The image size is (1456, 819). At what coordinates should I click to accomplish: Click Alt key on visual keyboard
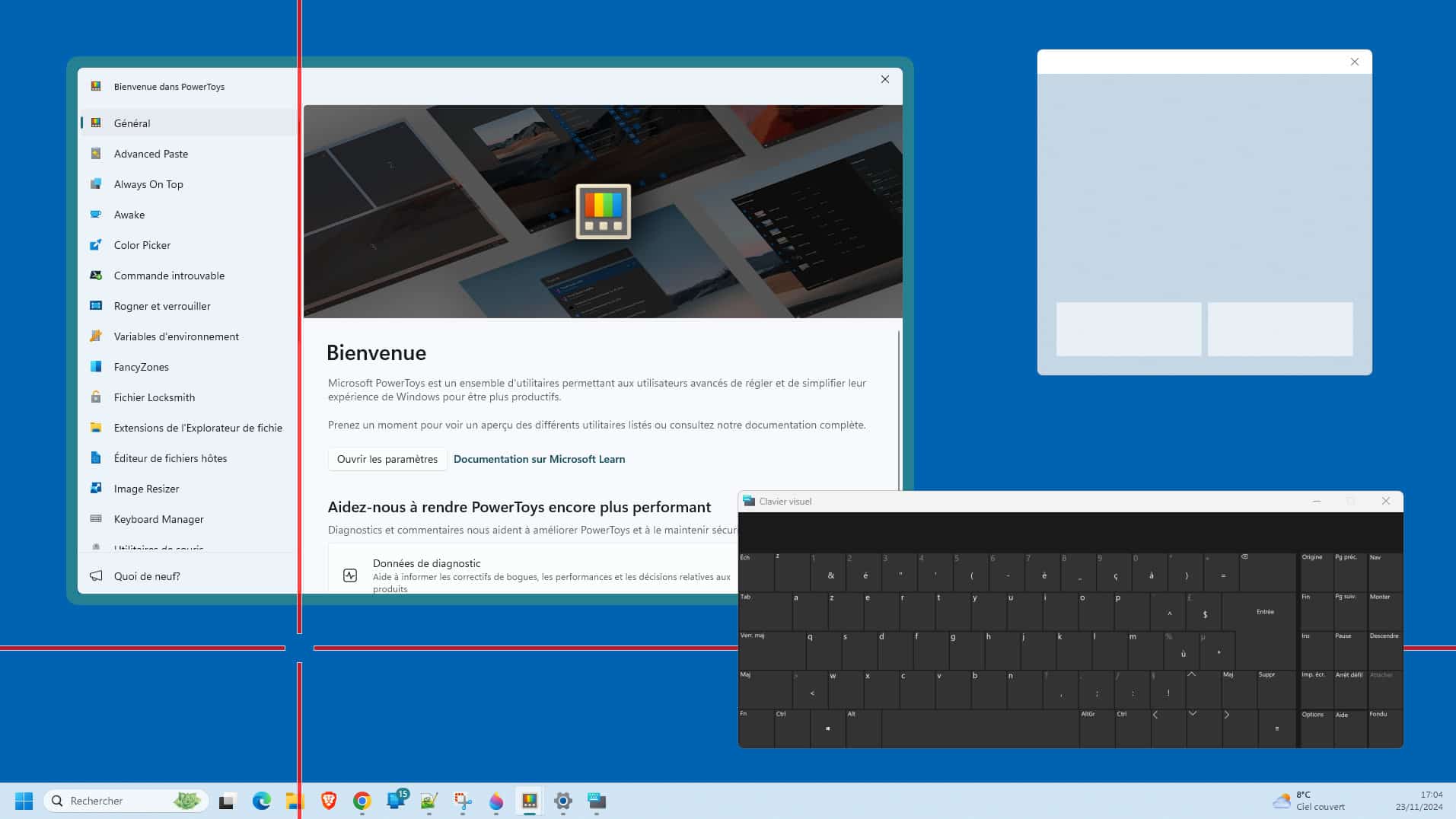(x=863, y=728)
